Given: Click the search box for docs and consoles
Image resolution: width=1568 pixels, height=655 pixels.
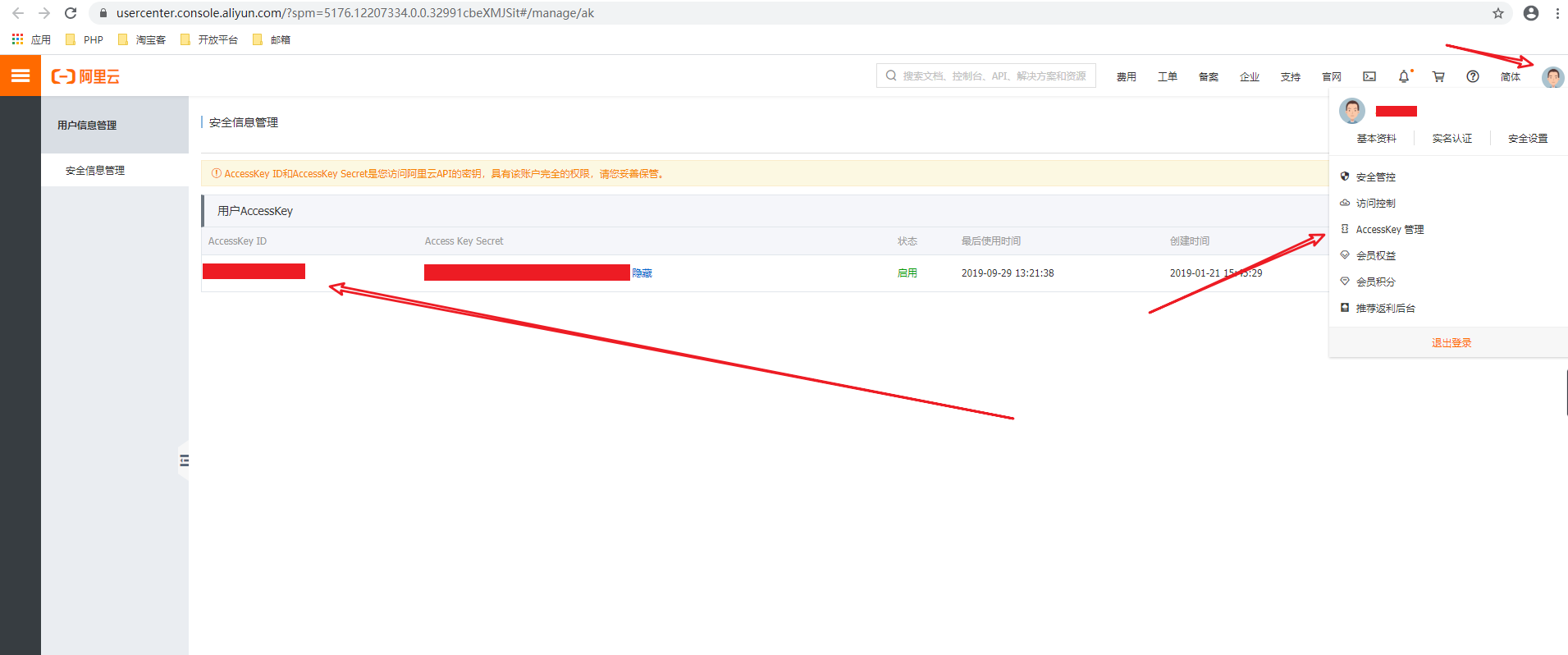Looking at the screenshot, I should point(985,76).
